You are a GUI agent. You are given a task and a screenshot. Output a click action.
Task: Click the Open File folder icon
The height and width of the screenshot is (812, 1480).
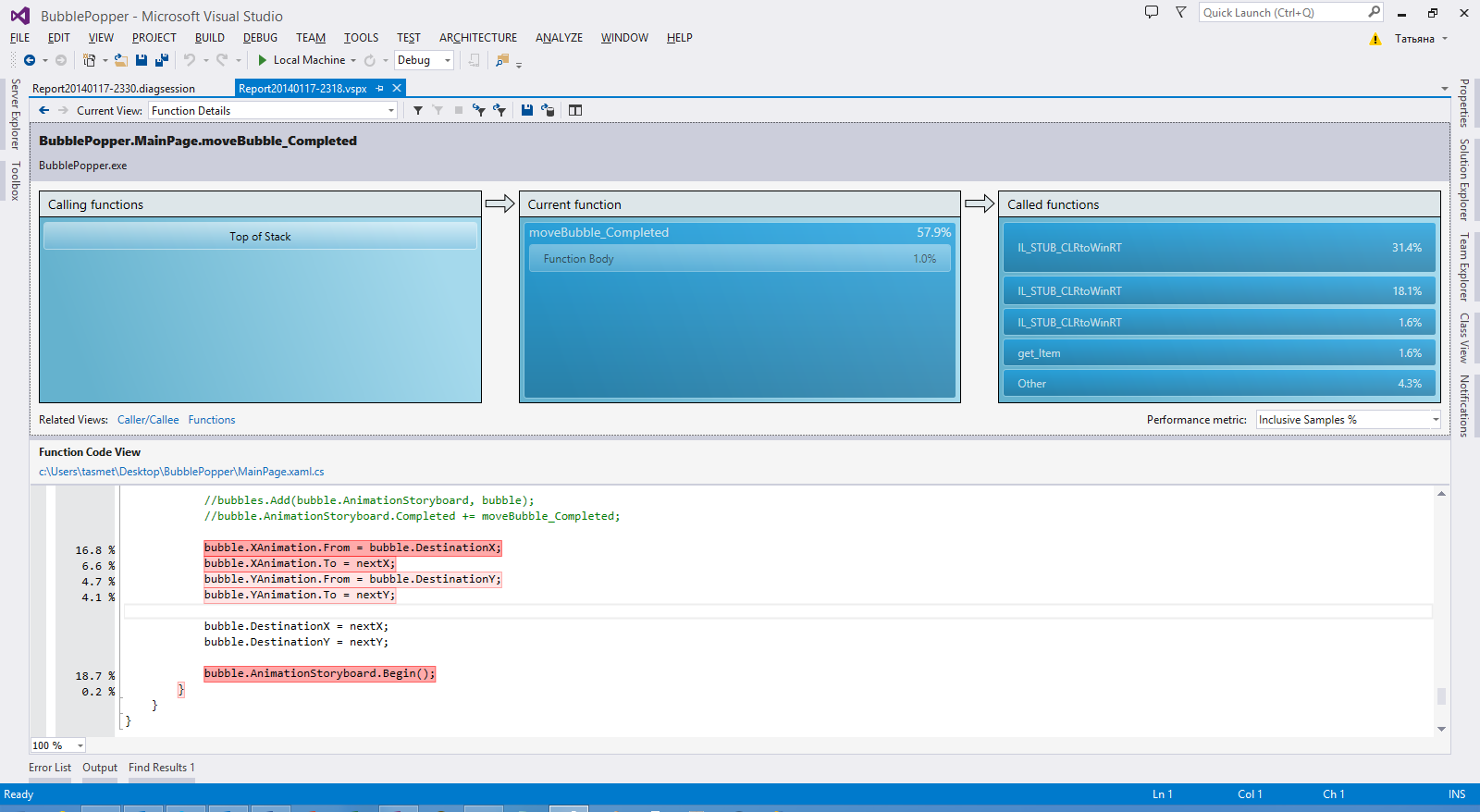click(x=120, y=60)
